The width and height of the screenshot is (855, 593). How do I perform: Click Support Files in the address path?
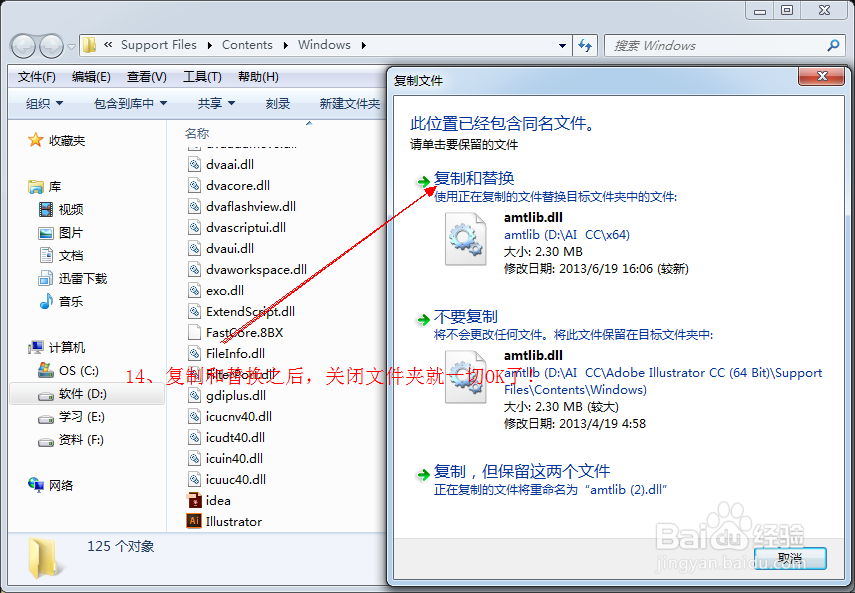pos(159,45)
